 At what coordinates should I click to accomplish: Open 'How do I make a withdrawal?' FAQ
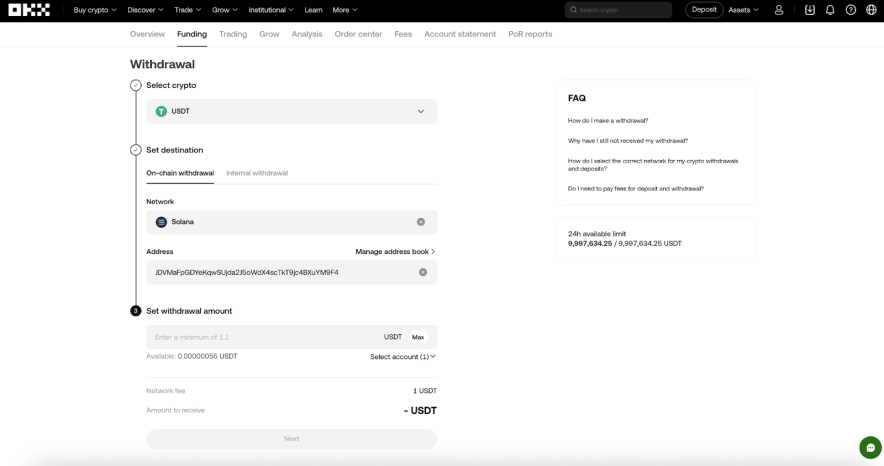tap(608, 121)
